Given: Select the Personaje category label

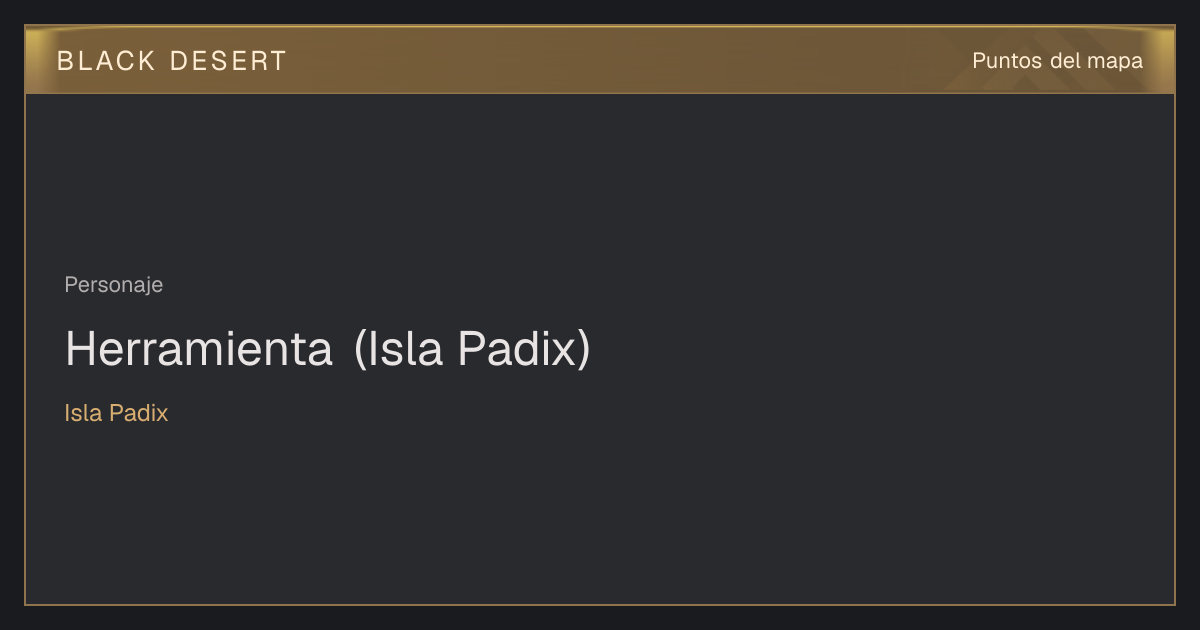Looking at the screenshot, I should coord(113,285).
